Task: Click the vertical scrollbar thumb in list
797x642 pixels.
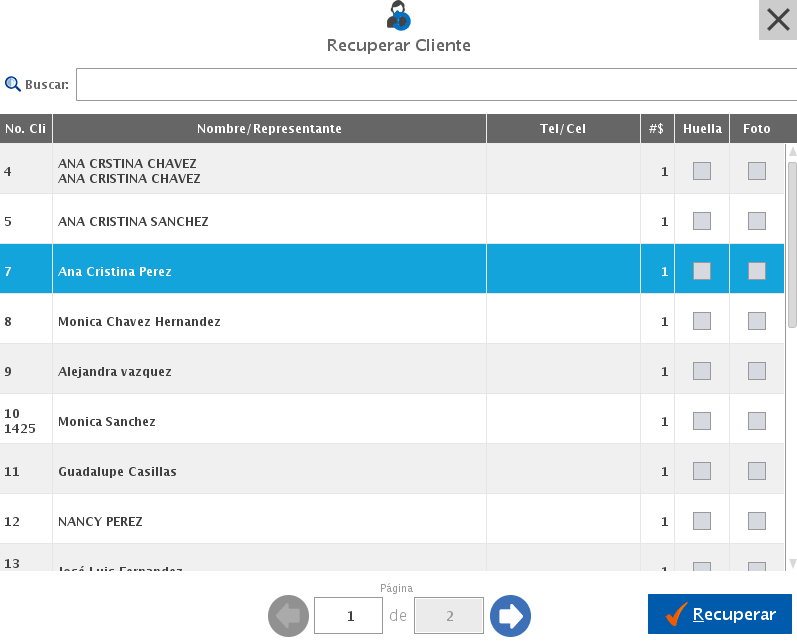Action: tap(792, 243)
